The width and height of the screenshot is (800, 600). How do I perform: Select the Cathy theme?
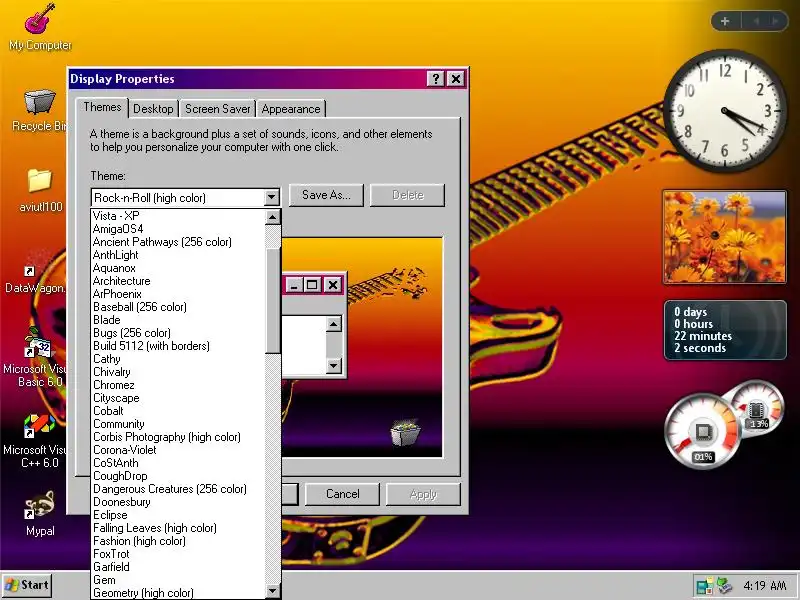[x=179, y=359]
